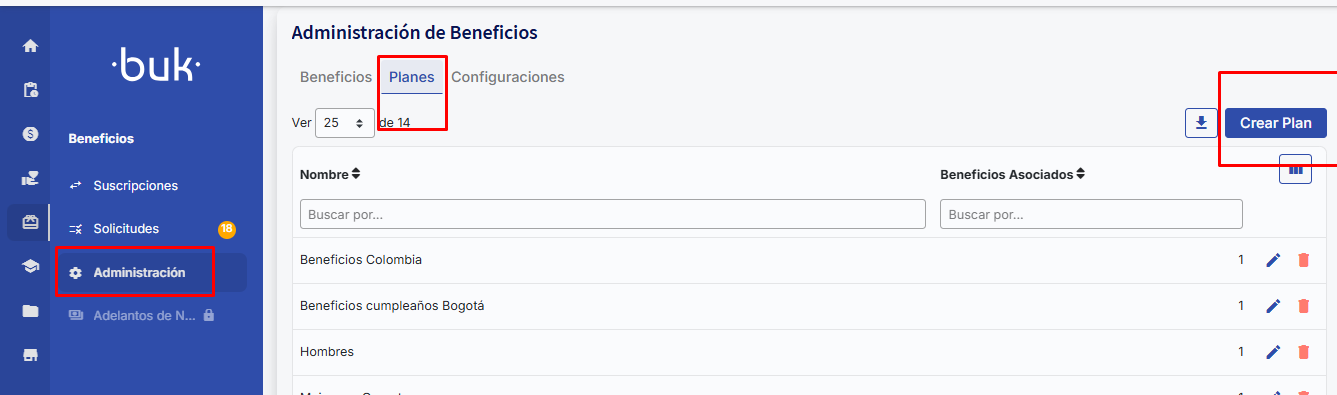The width and height of the screenshot is (1337, 395).
Task: Select the graduation cap training icon
Action: 30,266
